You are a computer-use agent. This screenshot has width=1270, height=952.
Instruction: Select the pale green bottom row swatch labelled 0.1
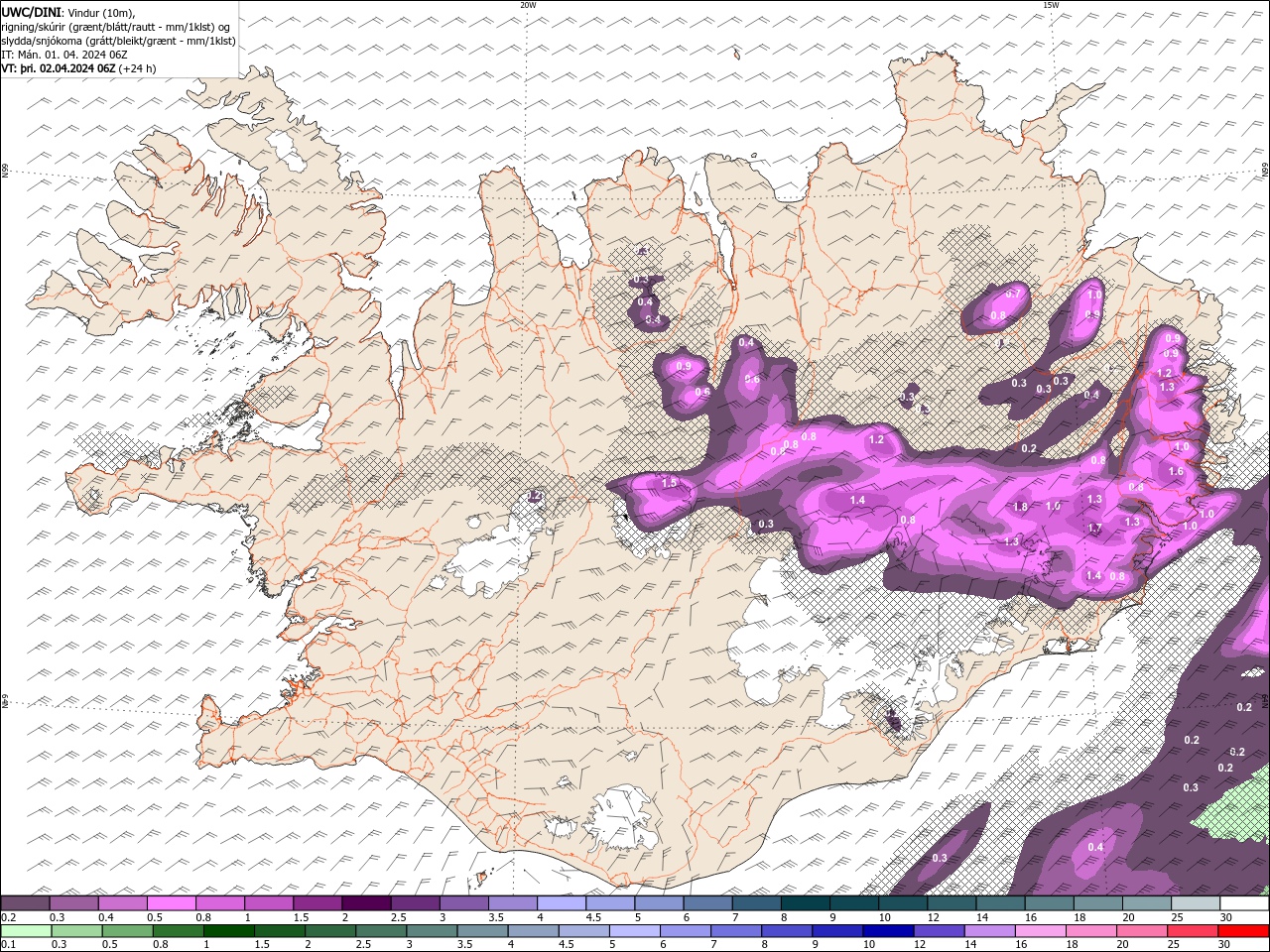click(25, 931)
